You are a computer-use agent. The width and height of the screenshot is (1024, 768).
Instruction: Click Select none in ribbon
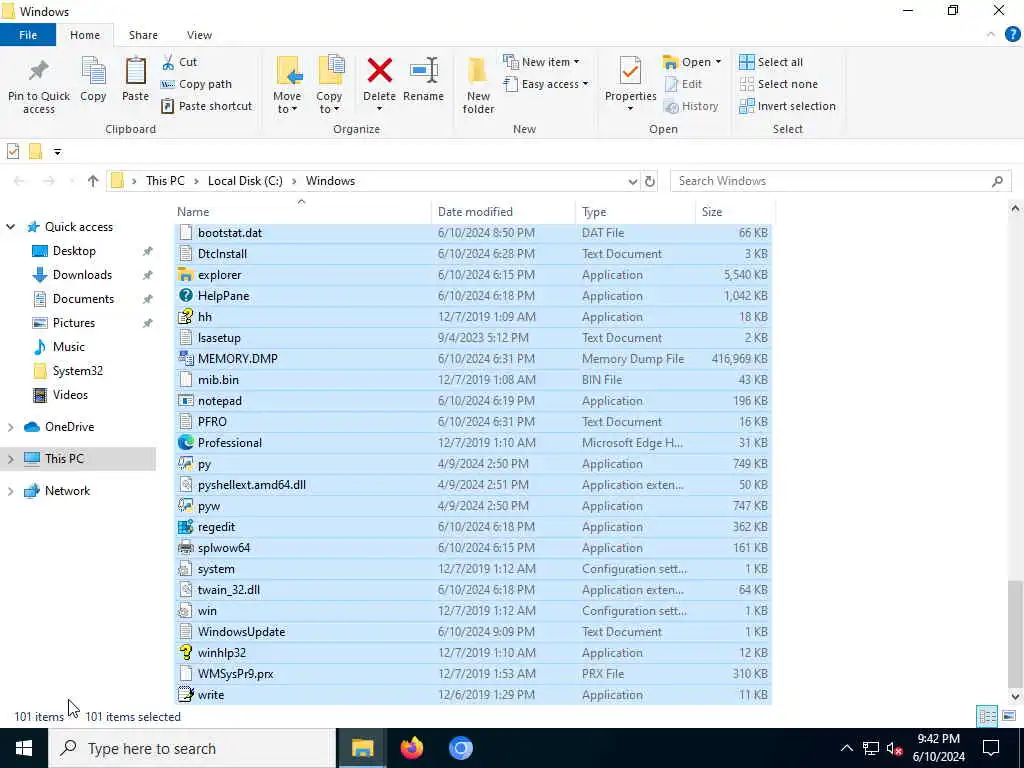778,84
